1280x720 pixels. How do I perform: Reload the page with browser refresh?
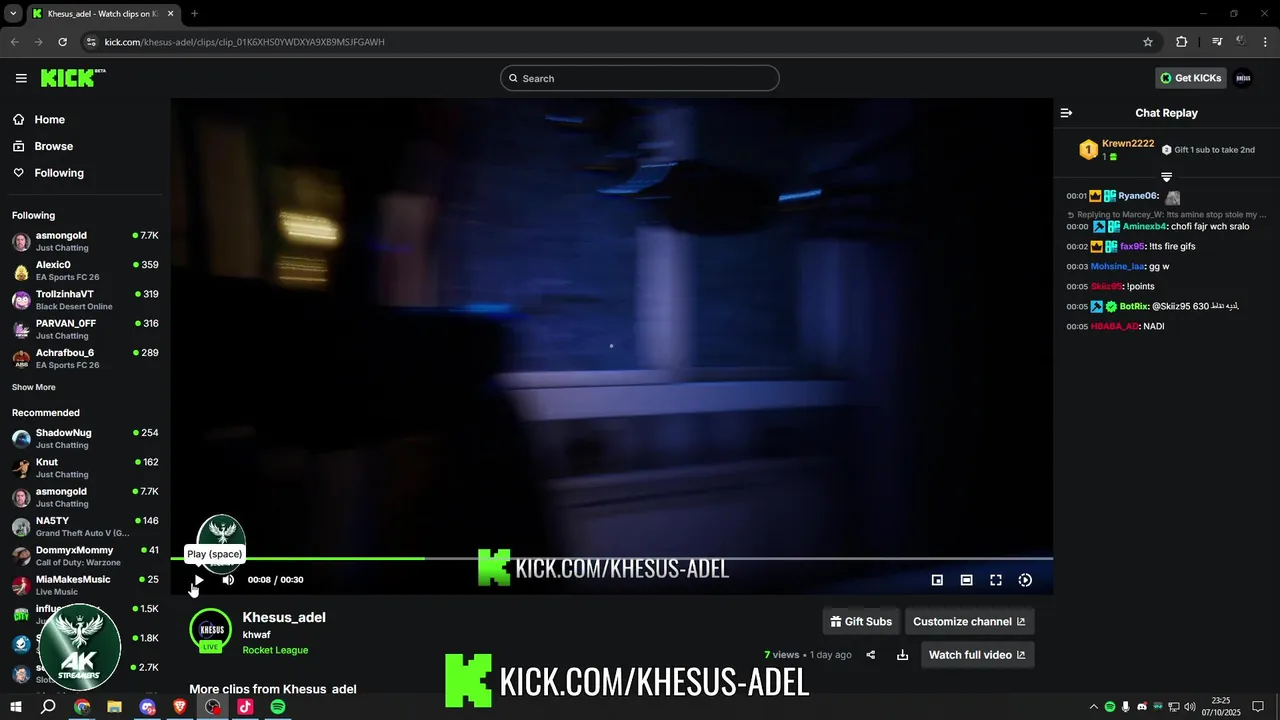(62, 42)
